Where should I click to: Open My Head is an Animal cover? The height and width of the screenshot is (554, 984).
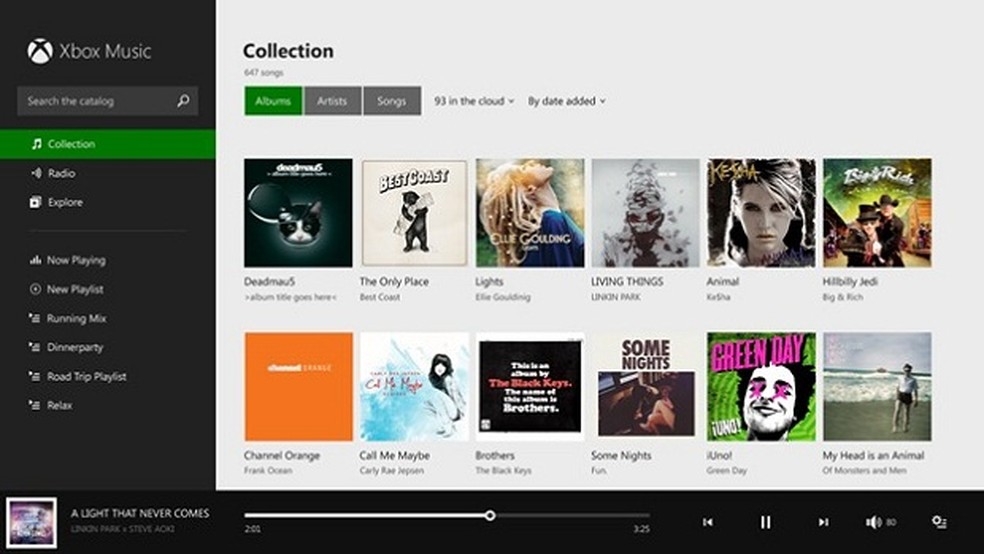877,386
